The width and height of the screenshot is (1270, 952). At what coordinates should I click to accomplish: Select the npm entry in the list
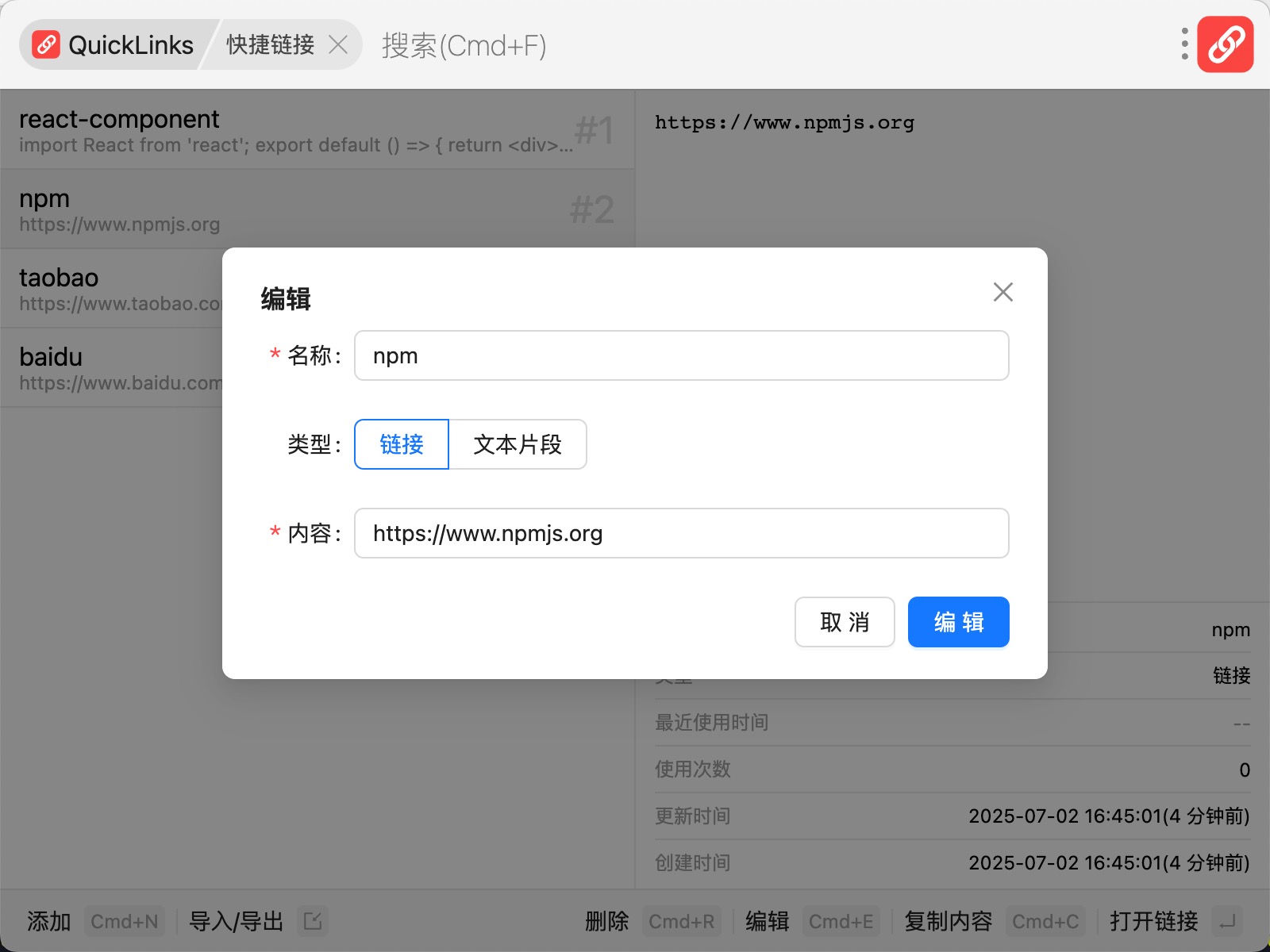pyautogui.click(x=317, y=209)
